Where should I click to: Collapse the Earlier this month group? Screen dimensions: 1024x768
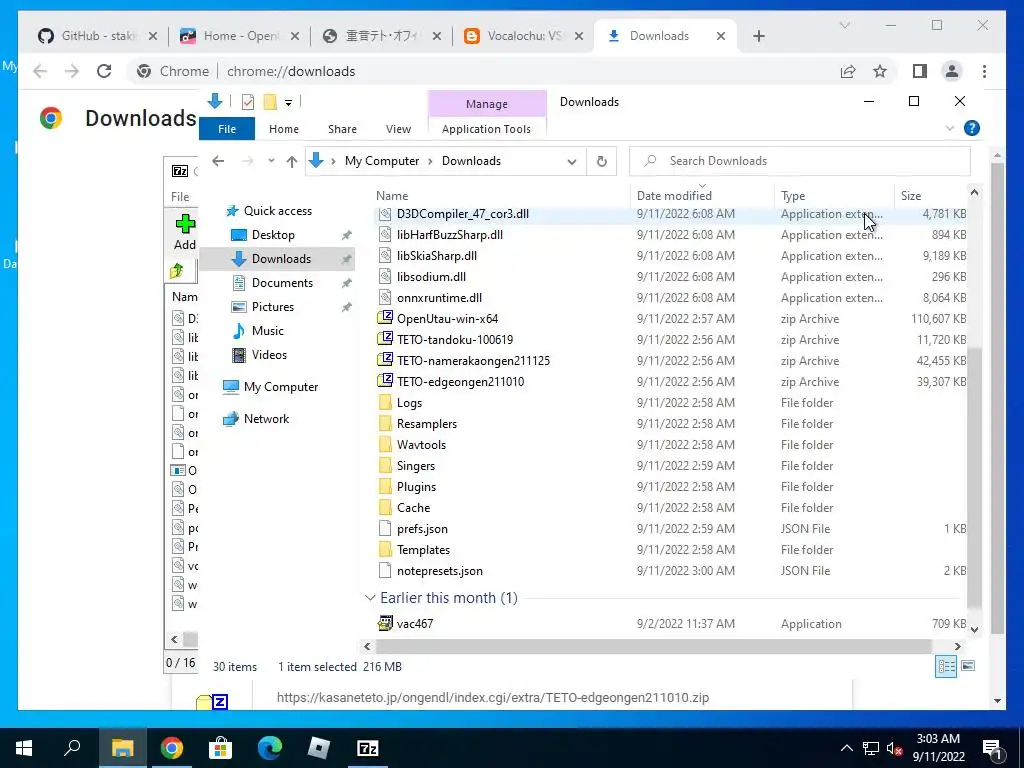coord(370,598)
